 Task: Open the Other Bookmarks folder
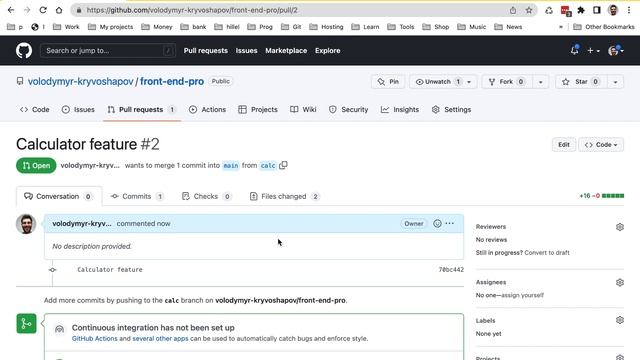(604, 27)
